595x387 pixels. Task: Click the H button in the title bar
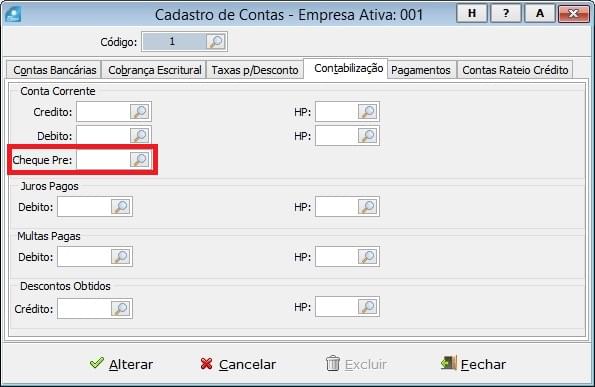[472, 14]
